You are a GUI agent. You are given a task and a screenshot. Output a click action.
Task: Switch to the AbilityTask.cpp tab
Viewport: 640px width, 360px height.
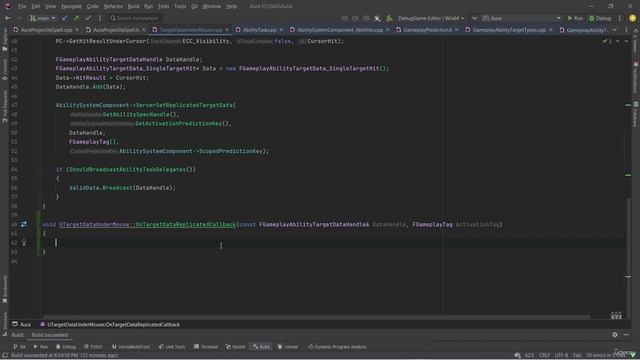(260, 30)
